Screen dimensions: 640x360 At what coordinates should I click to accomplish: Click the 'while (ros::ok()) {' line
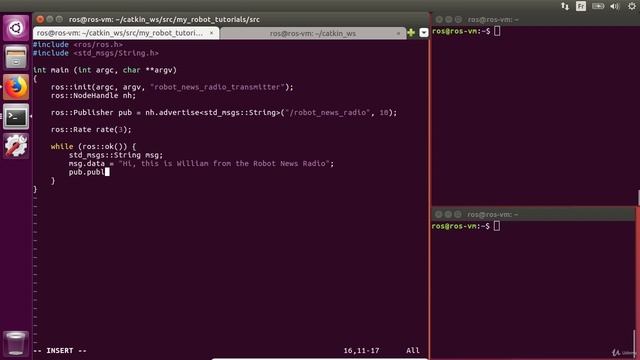(x=93, y=147)
